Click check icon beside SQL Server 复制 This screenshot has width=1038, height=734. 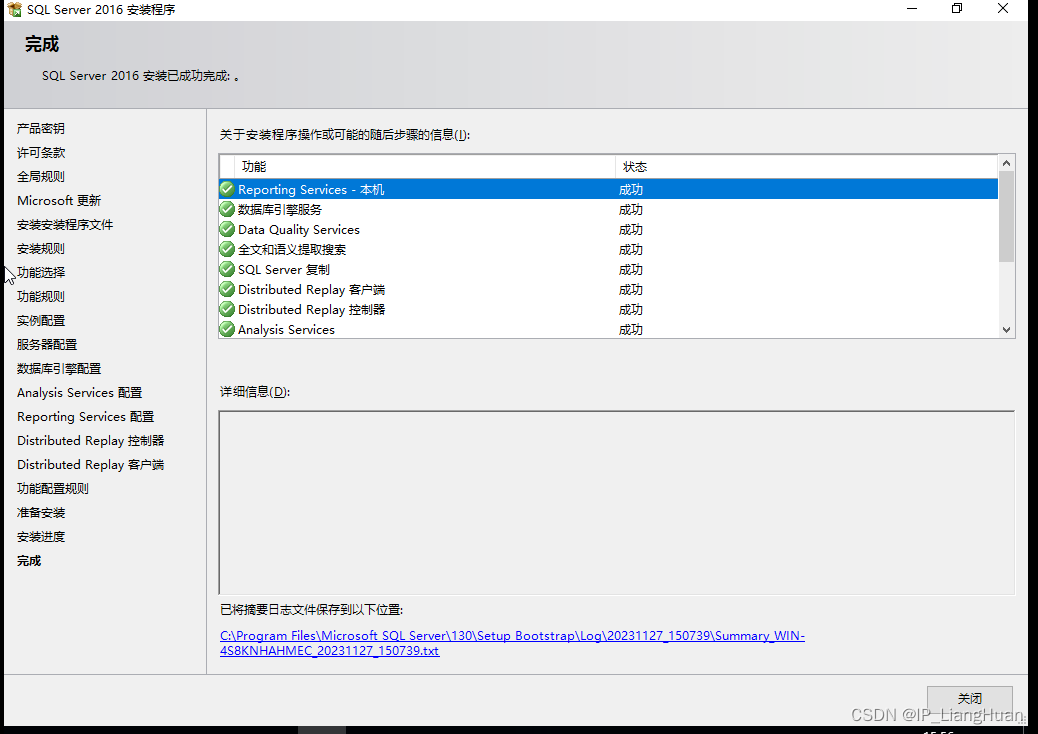[227, 269]
